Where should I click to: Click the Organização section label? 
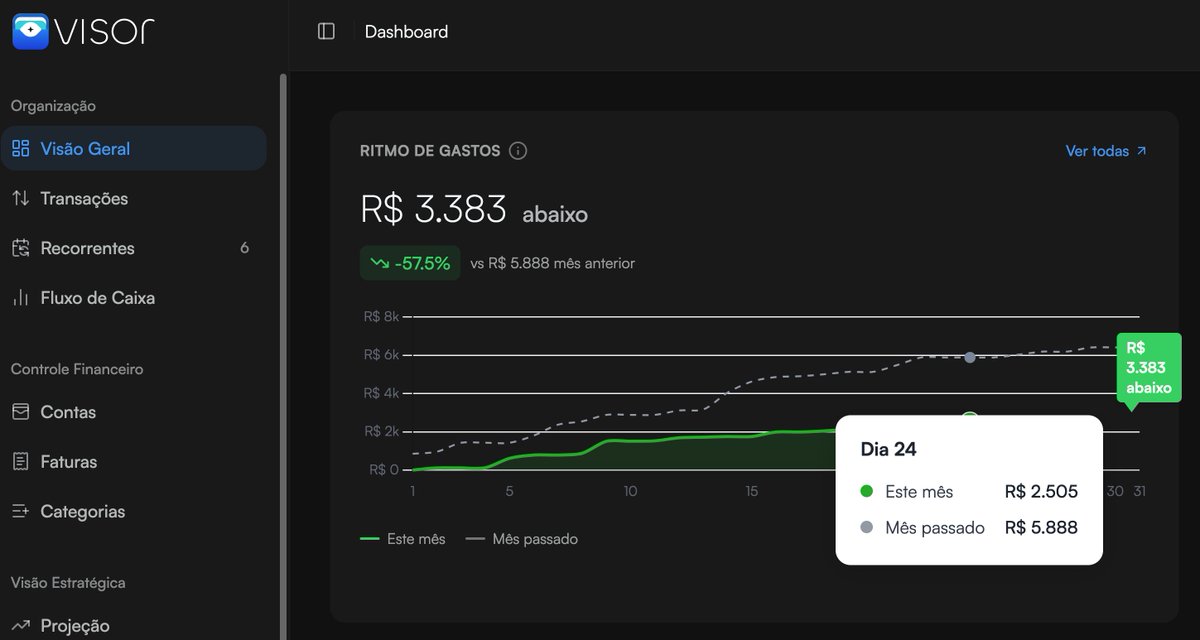(x=53, y=106)
